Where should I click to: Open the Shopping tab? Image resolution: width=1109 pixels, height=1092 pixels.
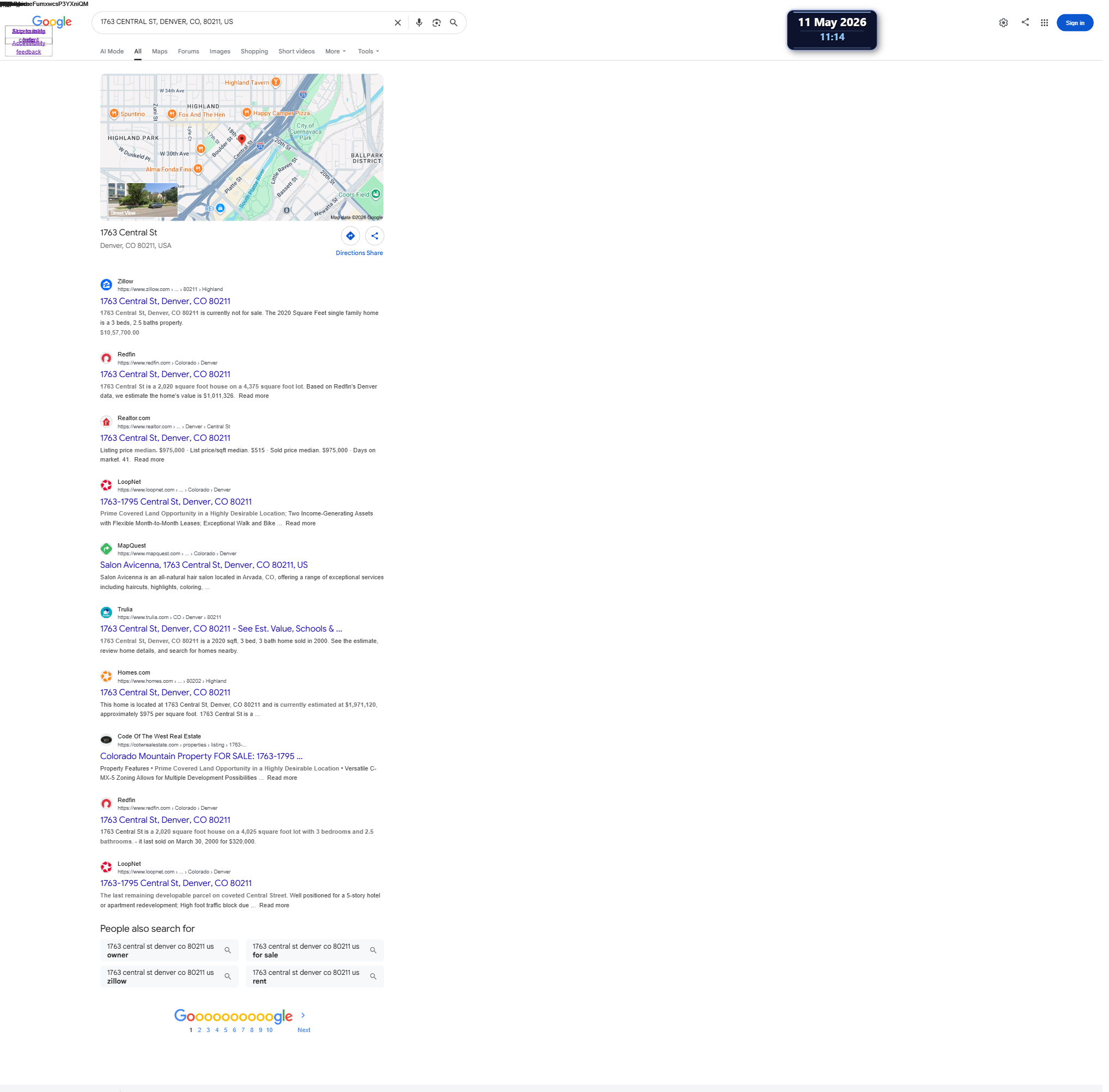pyautogui.click(x=254, y=52)
